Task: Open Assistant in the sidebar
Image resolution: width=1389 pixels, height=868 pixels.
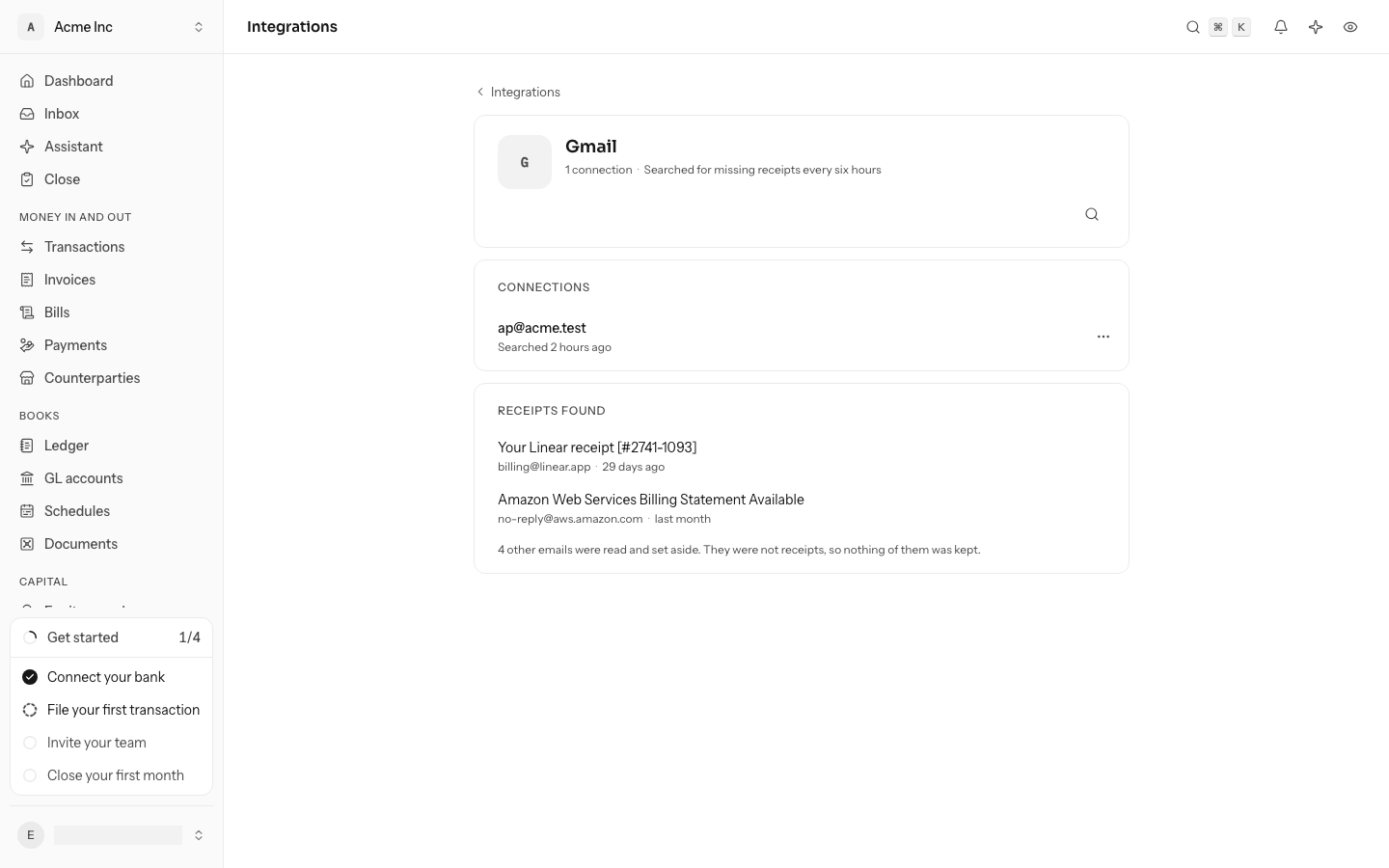Action: pyautogui.click(x=112, y=147)
